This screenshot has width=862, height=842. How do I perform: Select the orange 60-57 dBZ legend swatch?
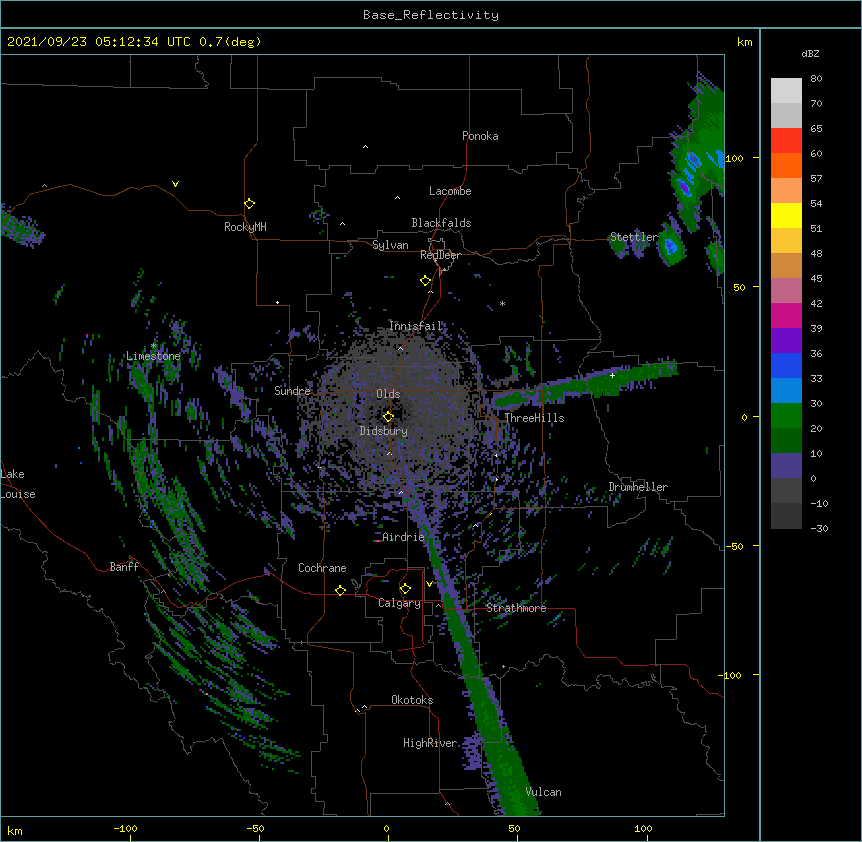(x=786, y=166)
